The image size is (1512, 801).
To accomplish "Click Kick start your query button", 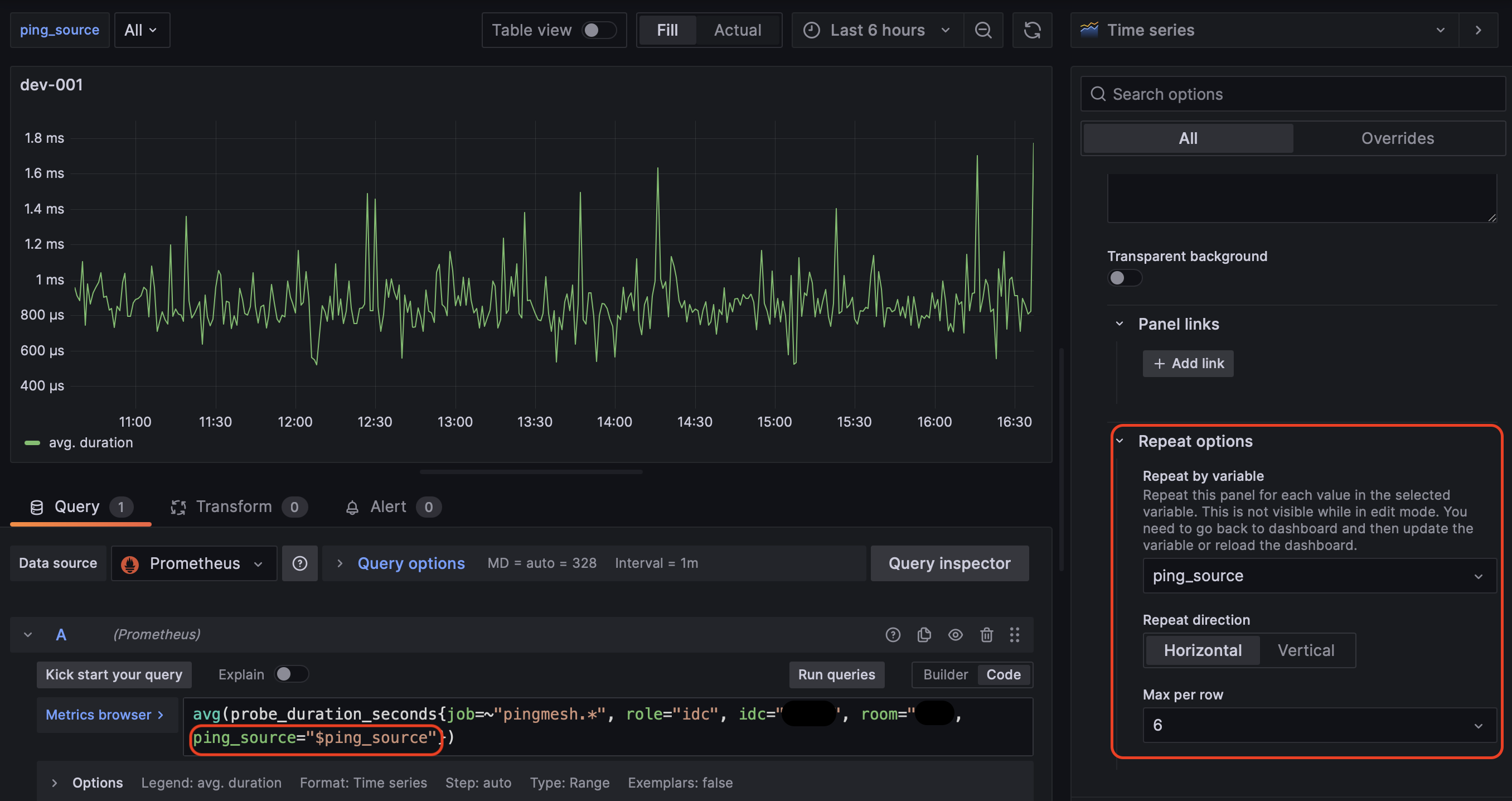I will pos(114,675).
